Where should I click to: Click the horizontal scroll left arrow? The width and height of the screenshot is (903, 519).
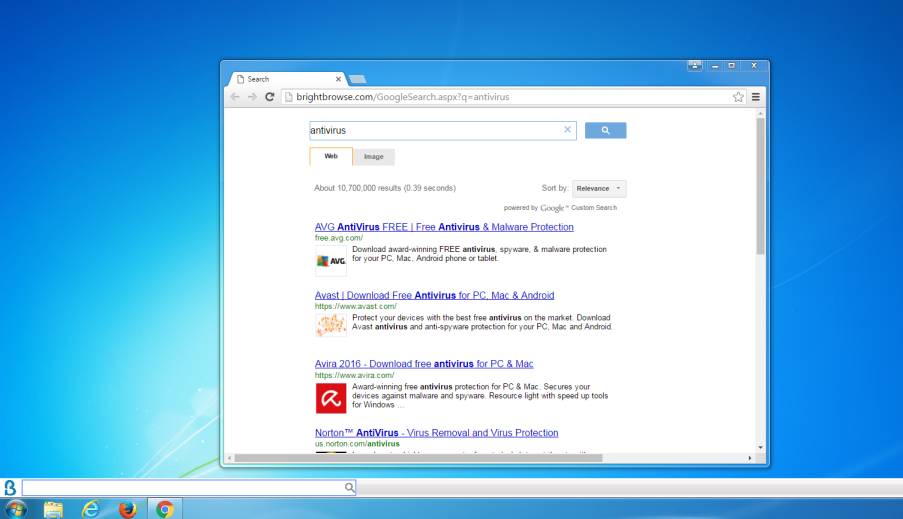pos(230,458)
